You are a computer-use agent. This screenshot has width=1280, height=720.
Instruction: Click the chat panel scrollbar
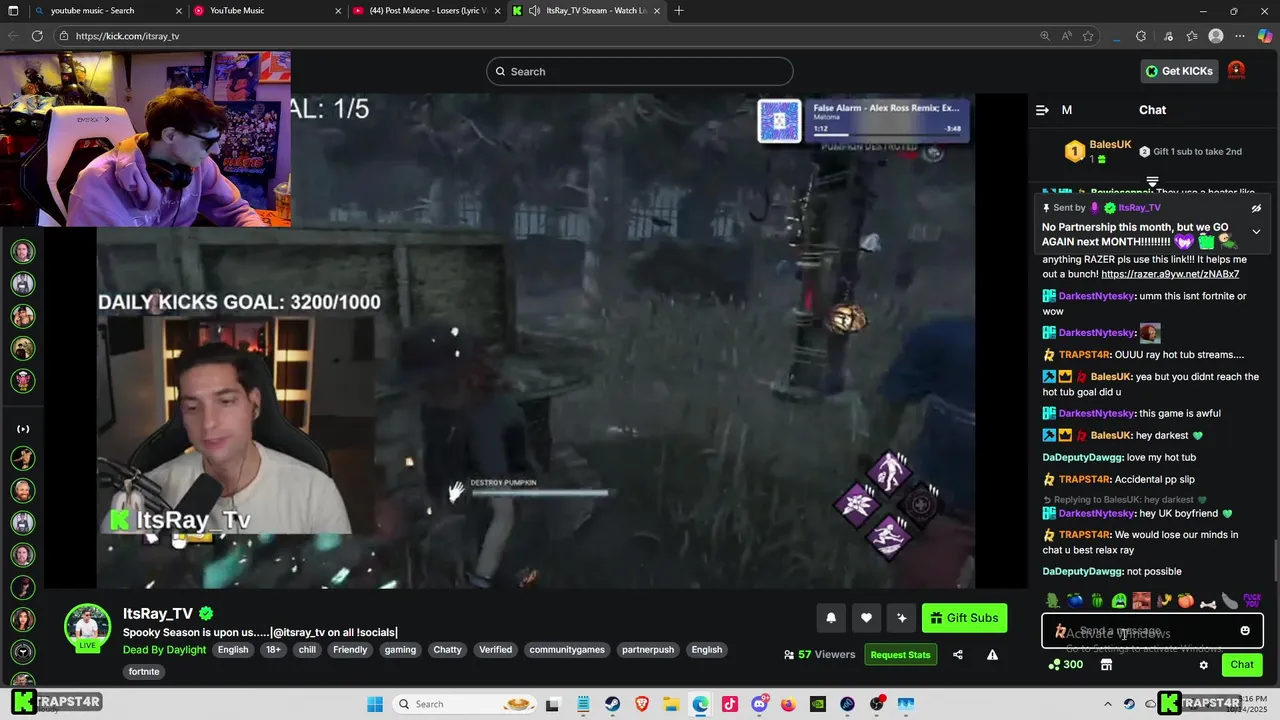[x=1275, y=559]
